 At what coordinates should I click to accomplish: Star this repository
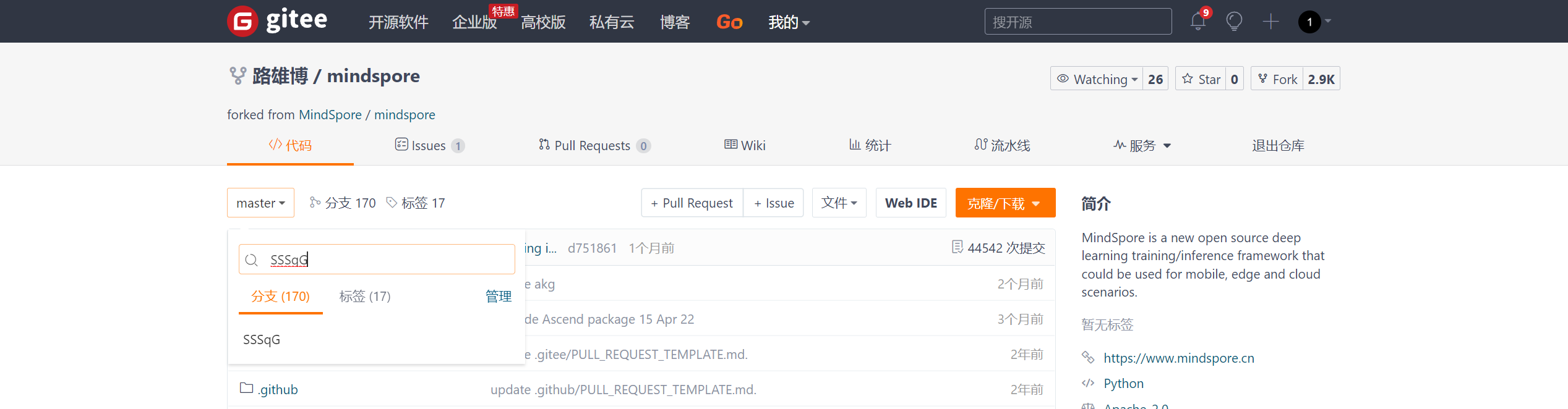click(x=1201, y=79)
